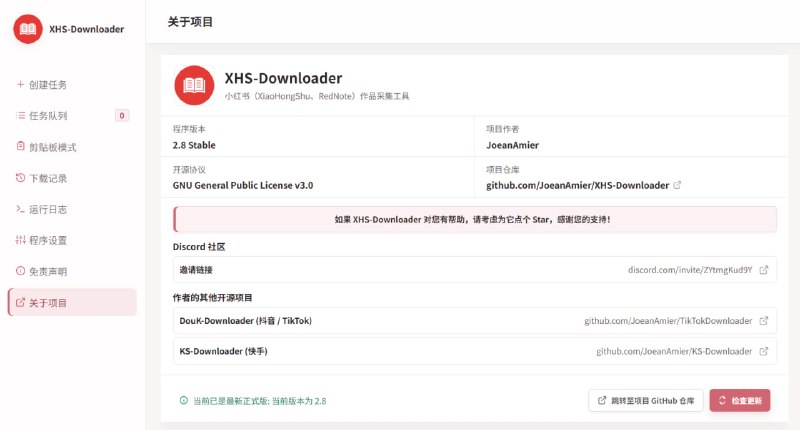Click the github.com/JoeanAmier/TikTokDownloader URL text
800x430 pixels.
pos(668,321)
